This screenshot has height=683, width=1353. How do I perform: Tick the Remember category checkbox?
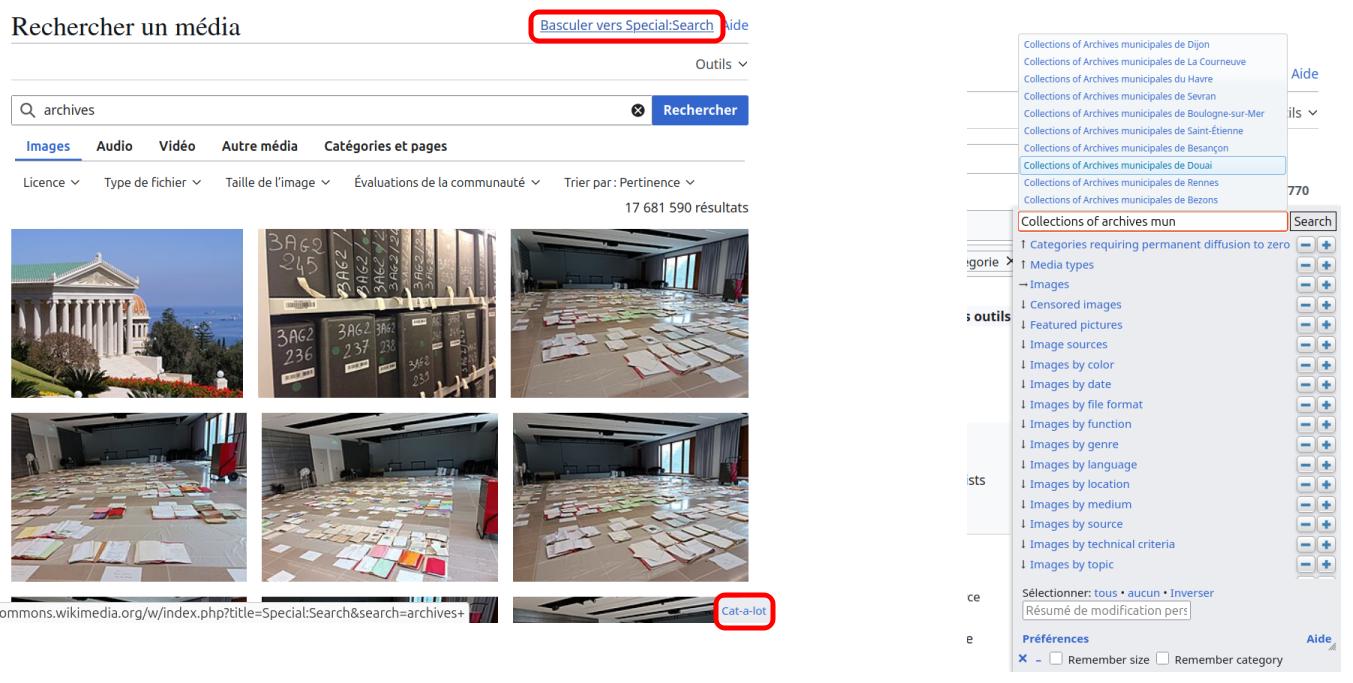(1163, 659)
